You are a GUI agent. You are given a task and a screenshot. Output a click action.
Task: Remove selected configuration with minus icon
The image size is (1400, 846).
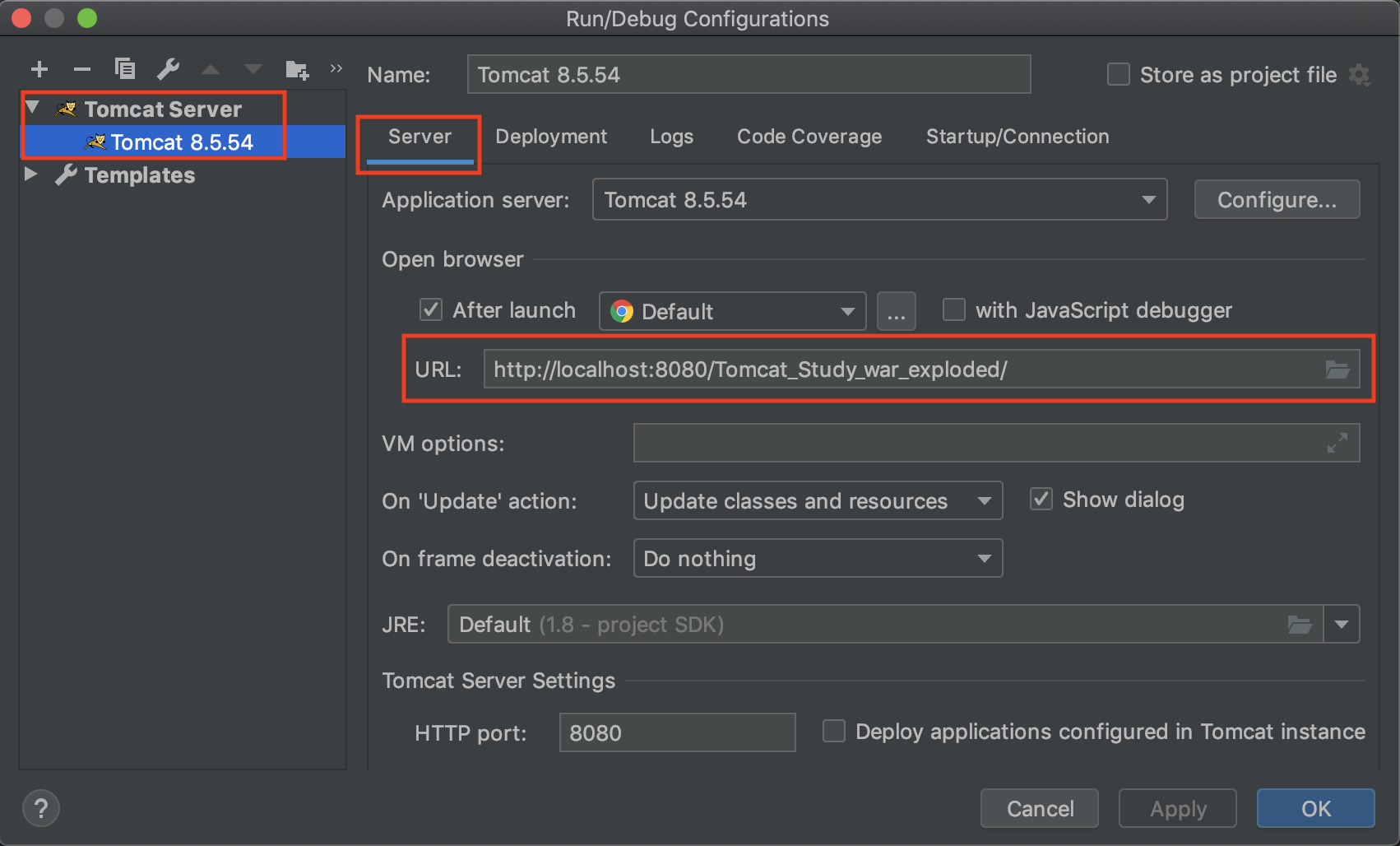(82, 69)
